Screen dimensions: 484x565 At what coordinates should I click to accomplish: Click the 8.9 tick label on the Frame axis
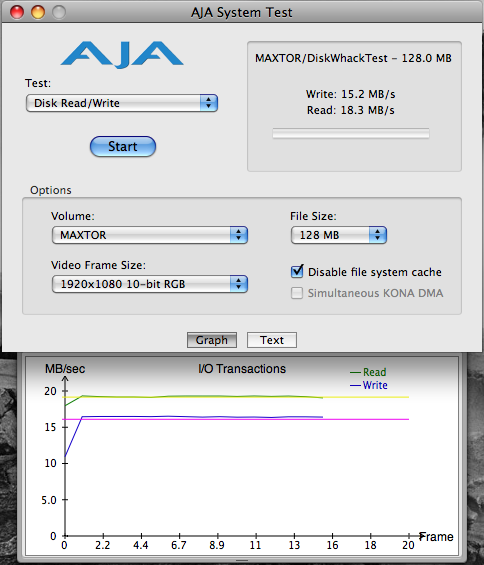[x=217, y=545]
